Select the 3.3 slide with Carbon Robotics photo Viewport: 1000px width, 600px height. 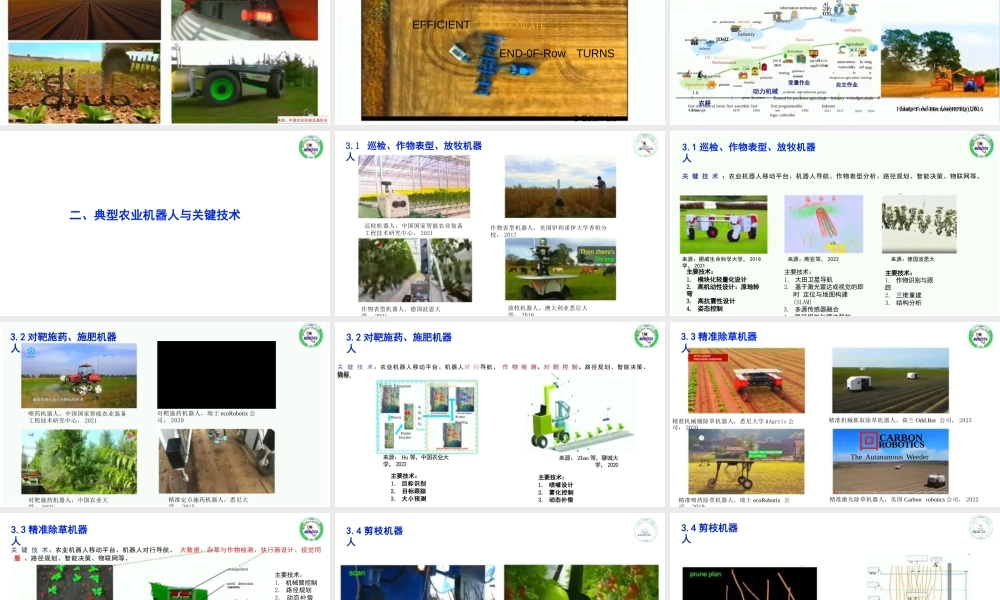point(835,414)
